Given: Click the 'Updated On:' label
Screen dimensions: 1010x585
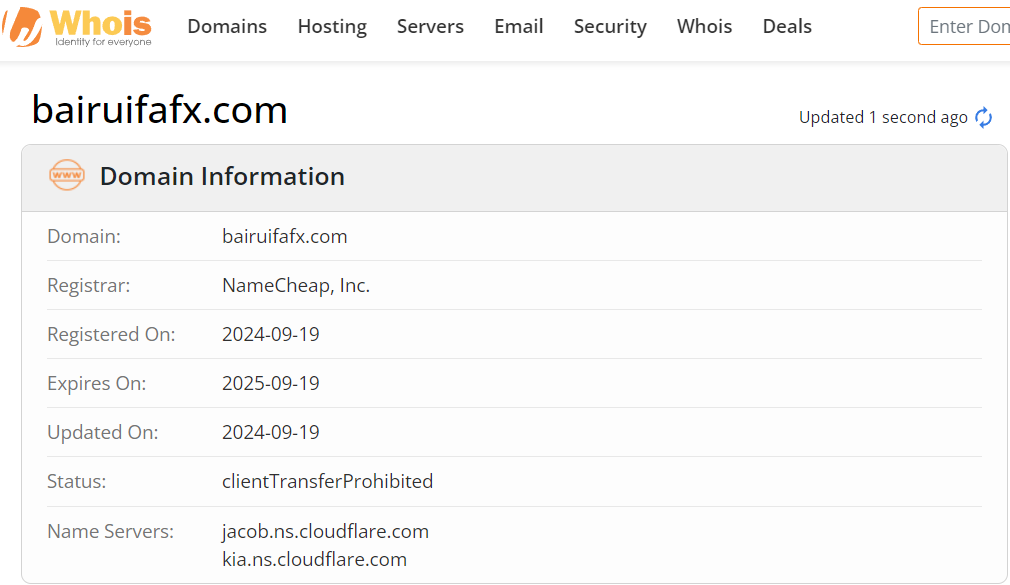Looking at the screenshot, I should [102, 432].
